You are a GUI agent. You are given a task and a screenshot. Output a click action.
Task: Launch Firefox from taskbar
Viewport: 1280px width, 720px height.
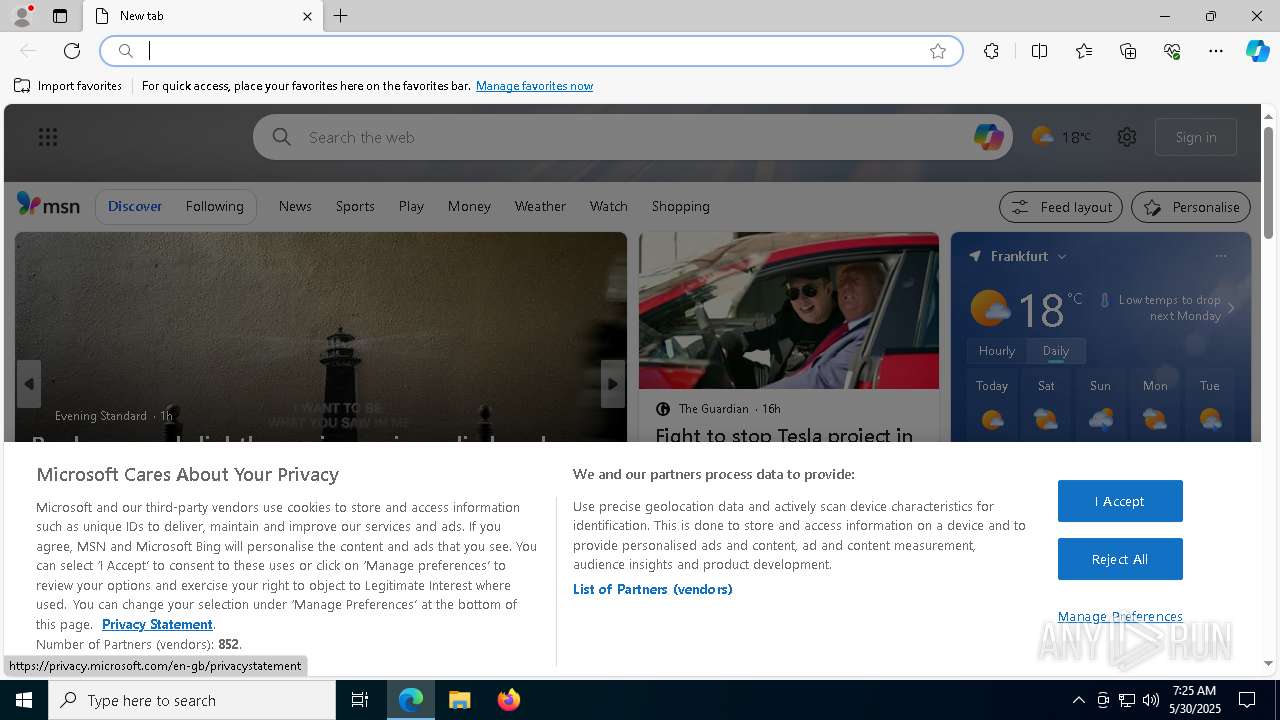(x=509, y=700)
